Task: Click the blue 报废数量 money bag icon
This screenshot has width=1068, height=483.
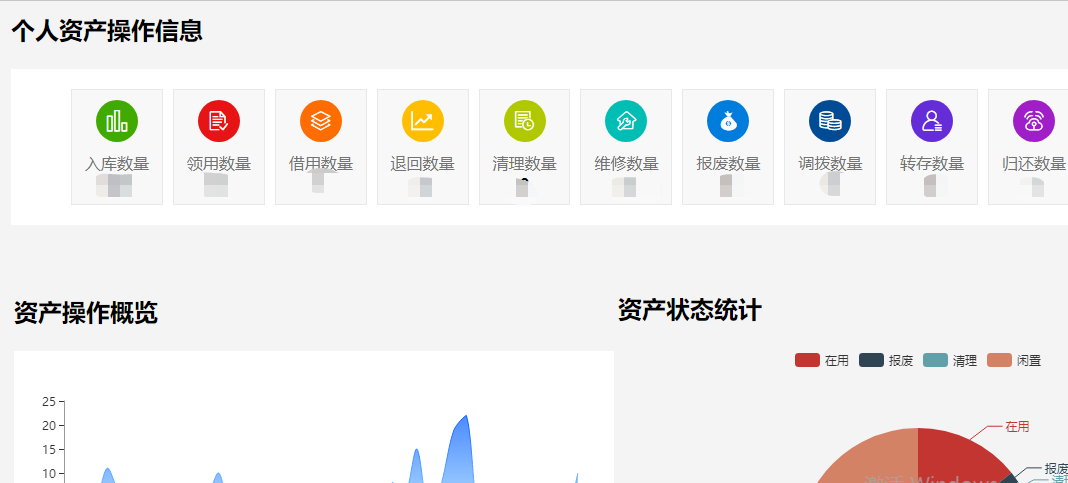Action: 728,121
